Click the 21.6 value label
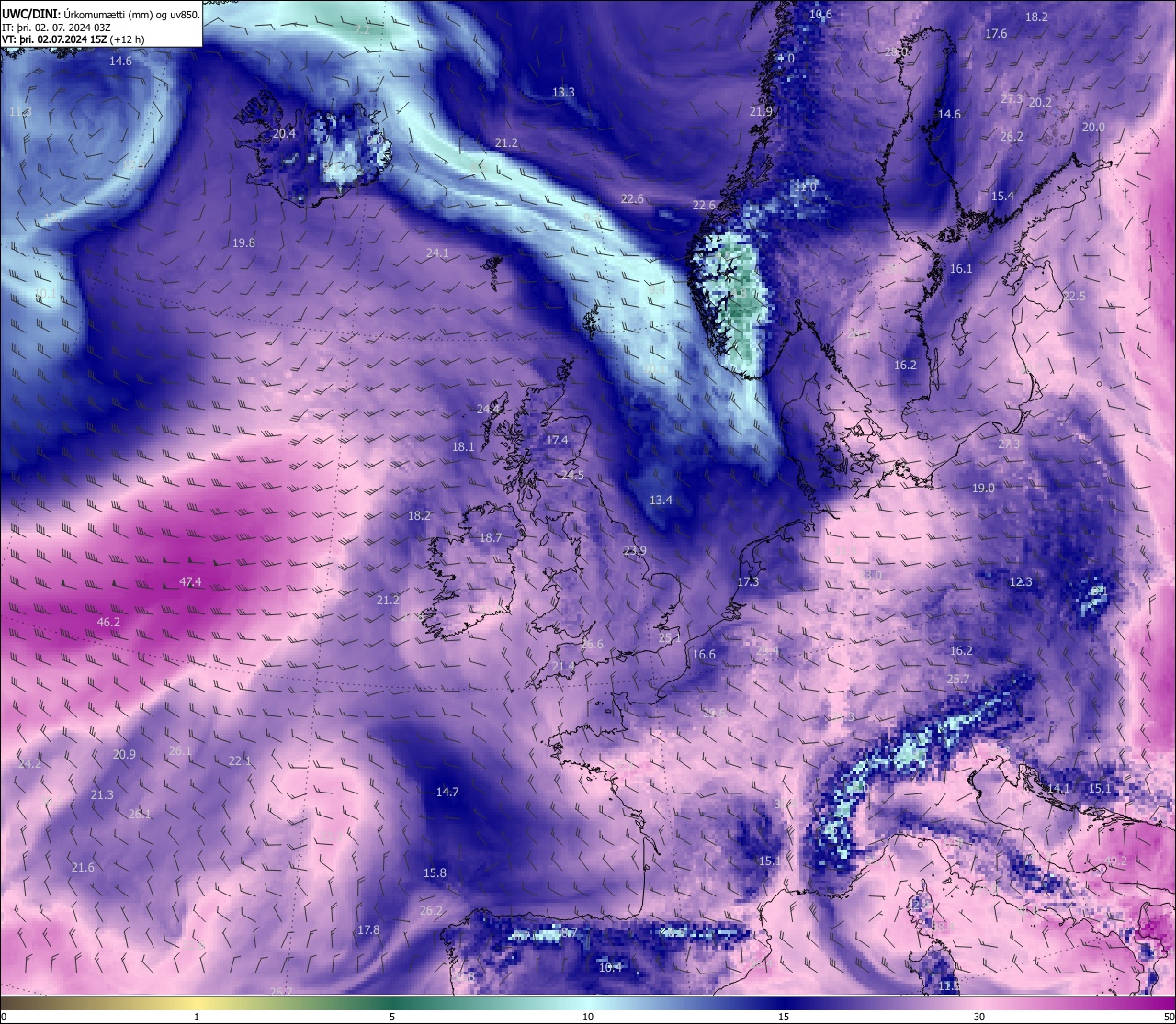 (83, 868)
